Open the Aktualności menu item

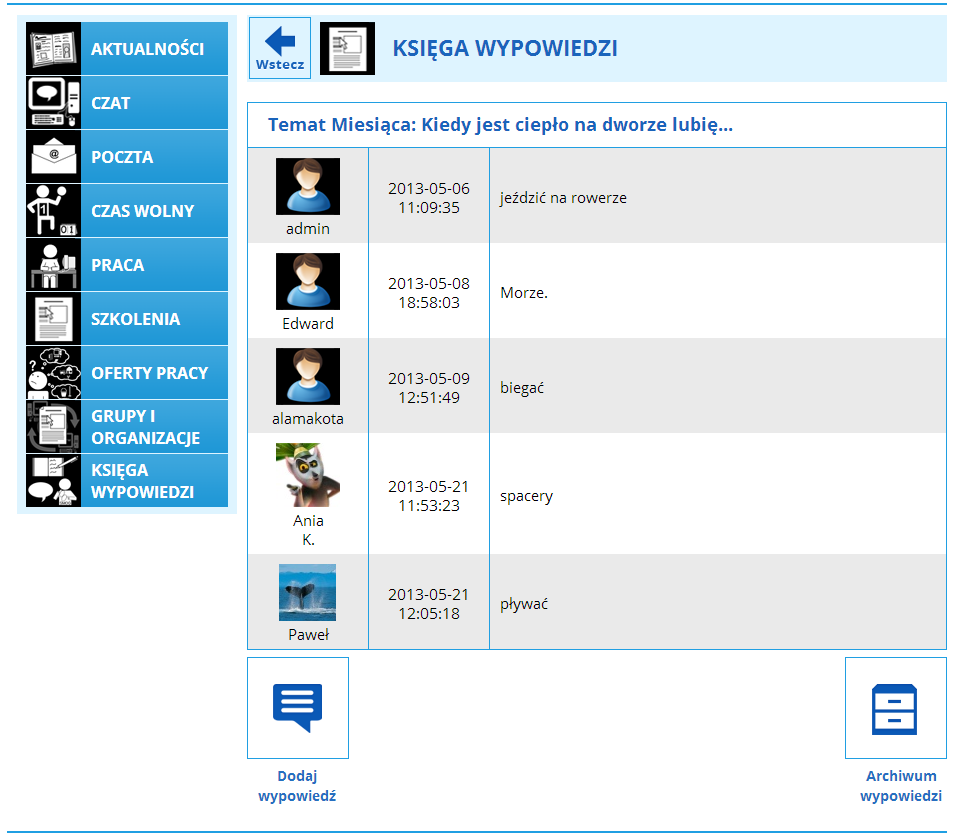(x=127, y=49)
